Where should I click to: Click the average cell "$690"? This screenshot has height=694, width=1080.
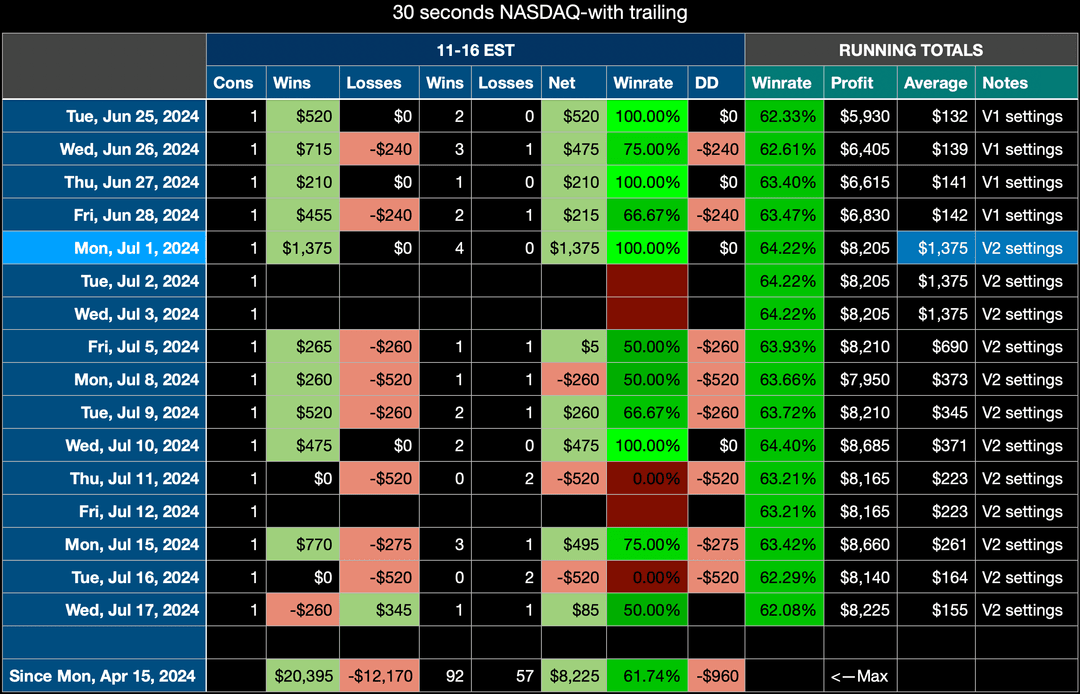(936, 347)
